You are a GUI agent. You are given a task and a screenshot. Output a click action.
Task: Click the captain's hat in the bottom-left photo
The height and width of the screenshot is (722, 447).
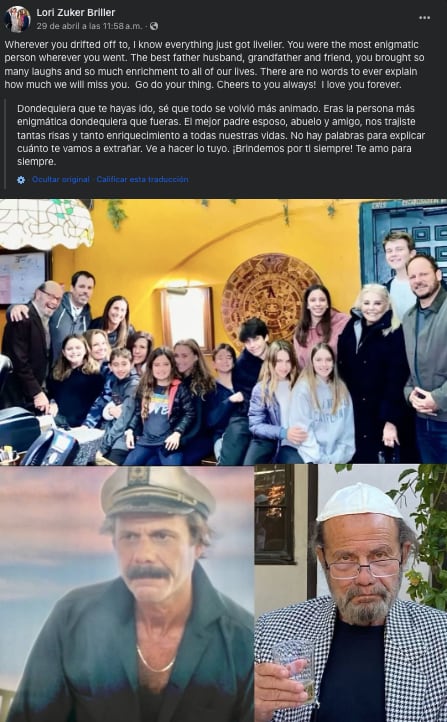[x=157, y=493]
